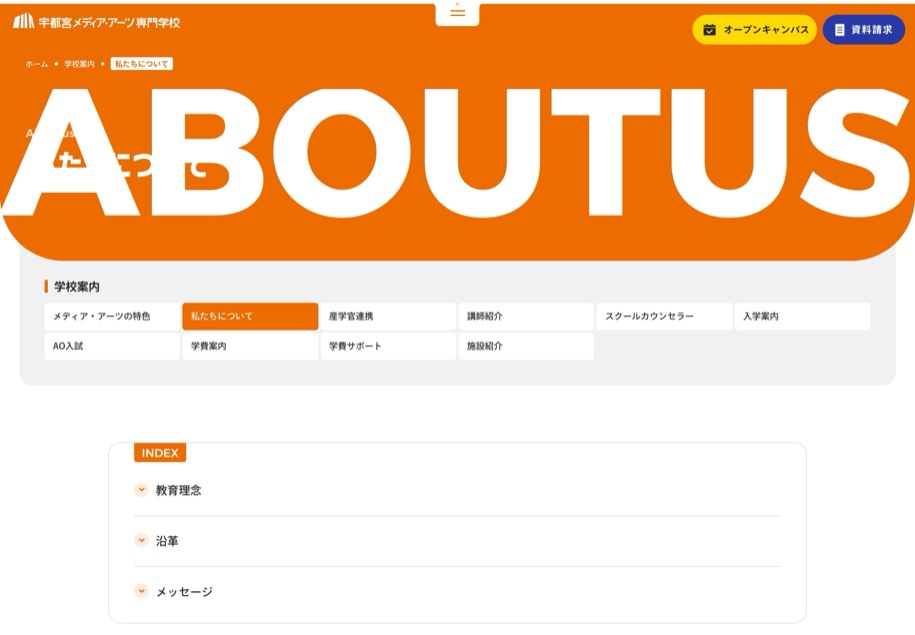
Task: Jump to メッセージ index entry
Action: click(184, 592)
